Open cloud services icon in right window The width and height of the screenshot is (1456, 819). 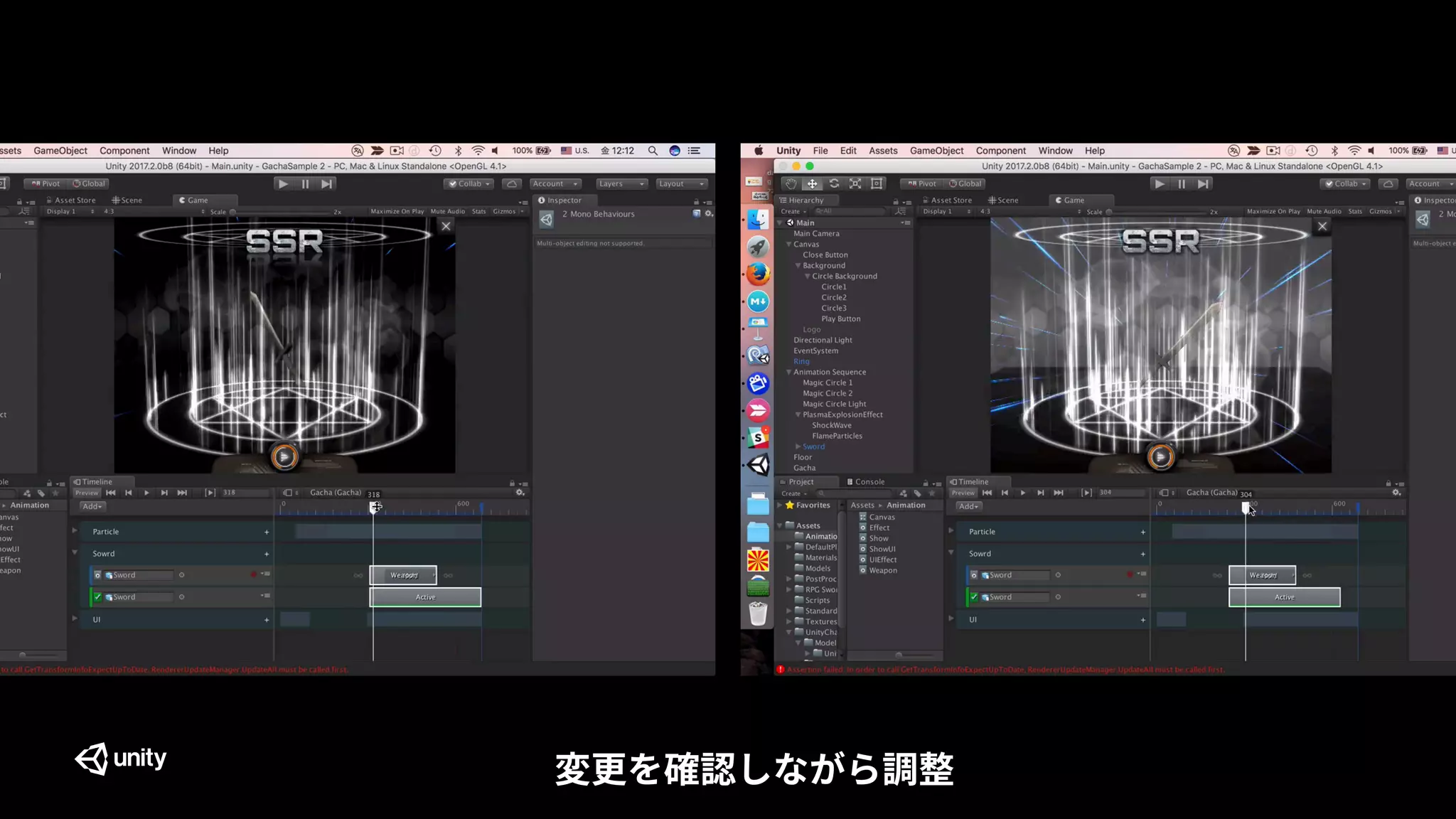(x=1388, y=183)
